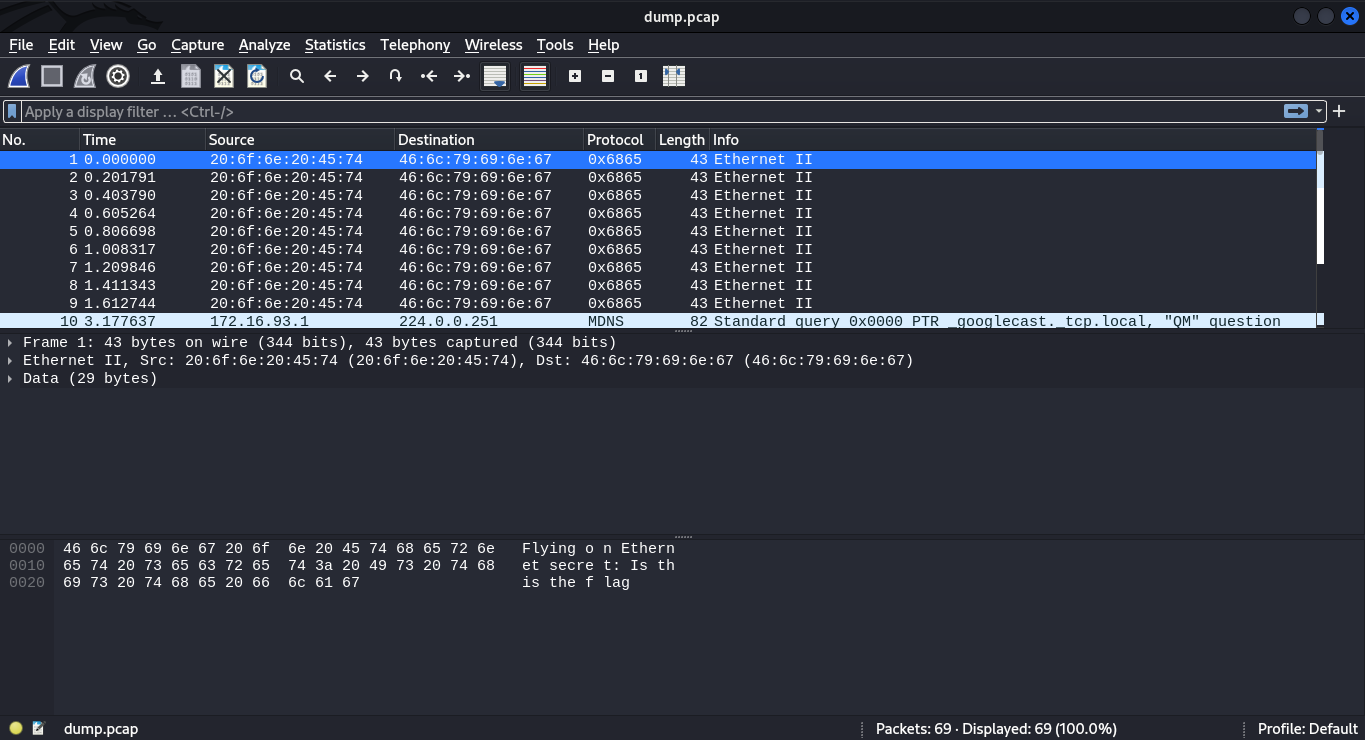Save this capture file icon
Viewport: 1365px width, 740px height.
click(191, 76)
